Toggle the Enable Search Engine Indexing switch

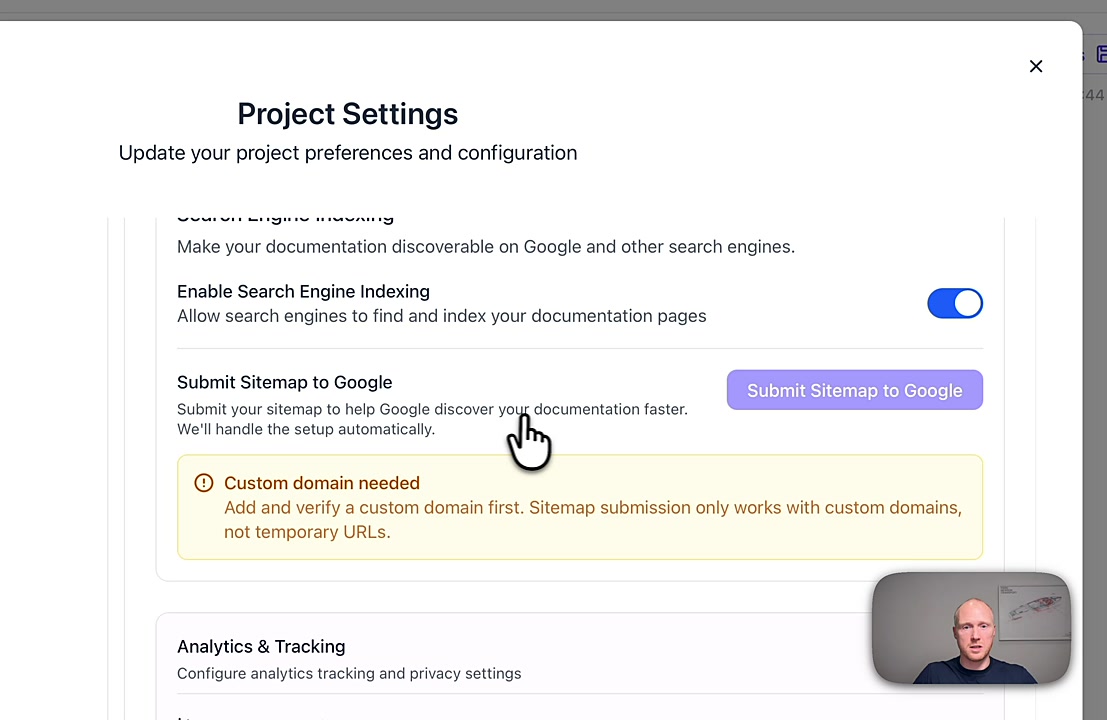[955, 304]
